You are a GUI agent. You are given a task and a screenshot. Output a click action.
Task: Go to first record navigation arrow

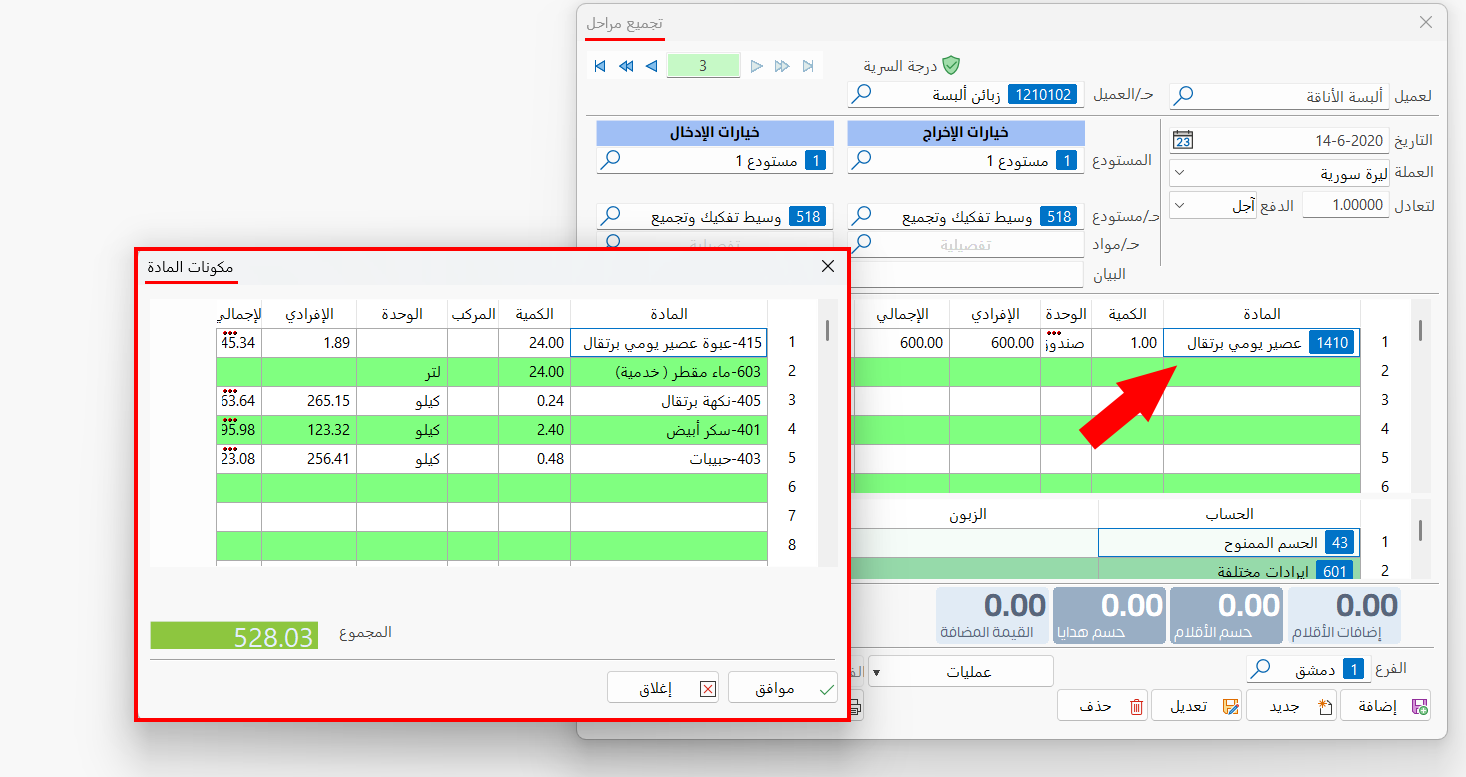click(600, 66)
